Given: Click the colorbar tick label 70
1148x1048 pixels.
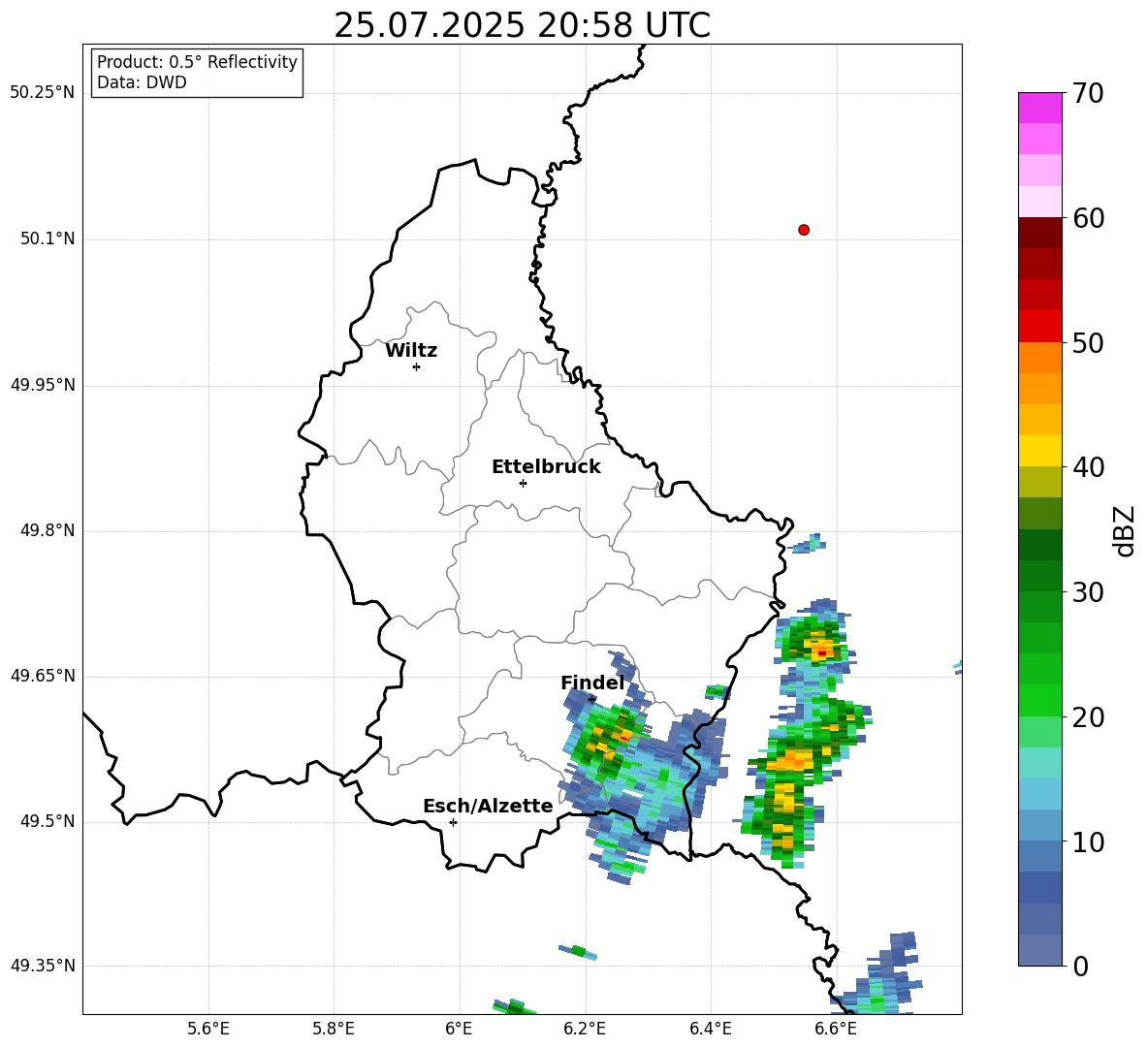Looking at the screenshot, I should click(x=1087, y=93).
